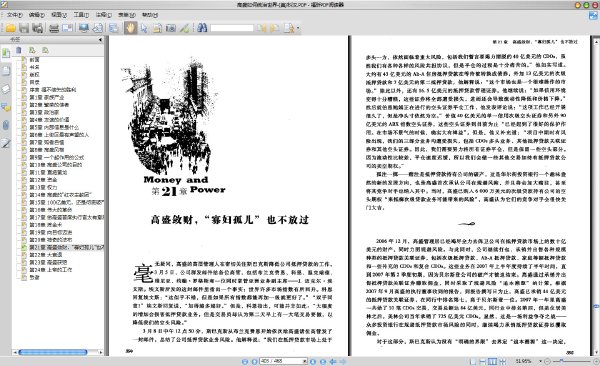Screen dimensions: 600x366
Task: Open bookmark 第15章 in the outline
Action: [x=67, y=202]
